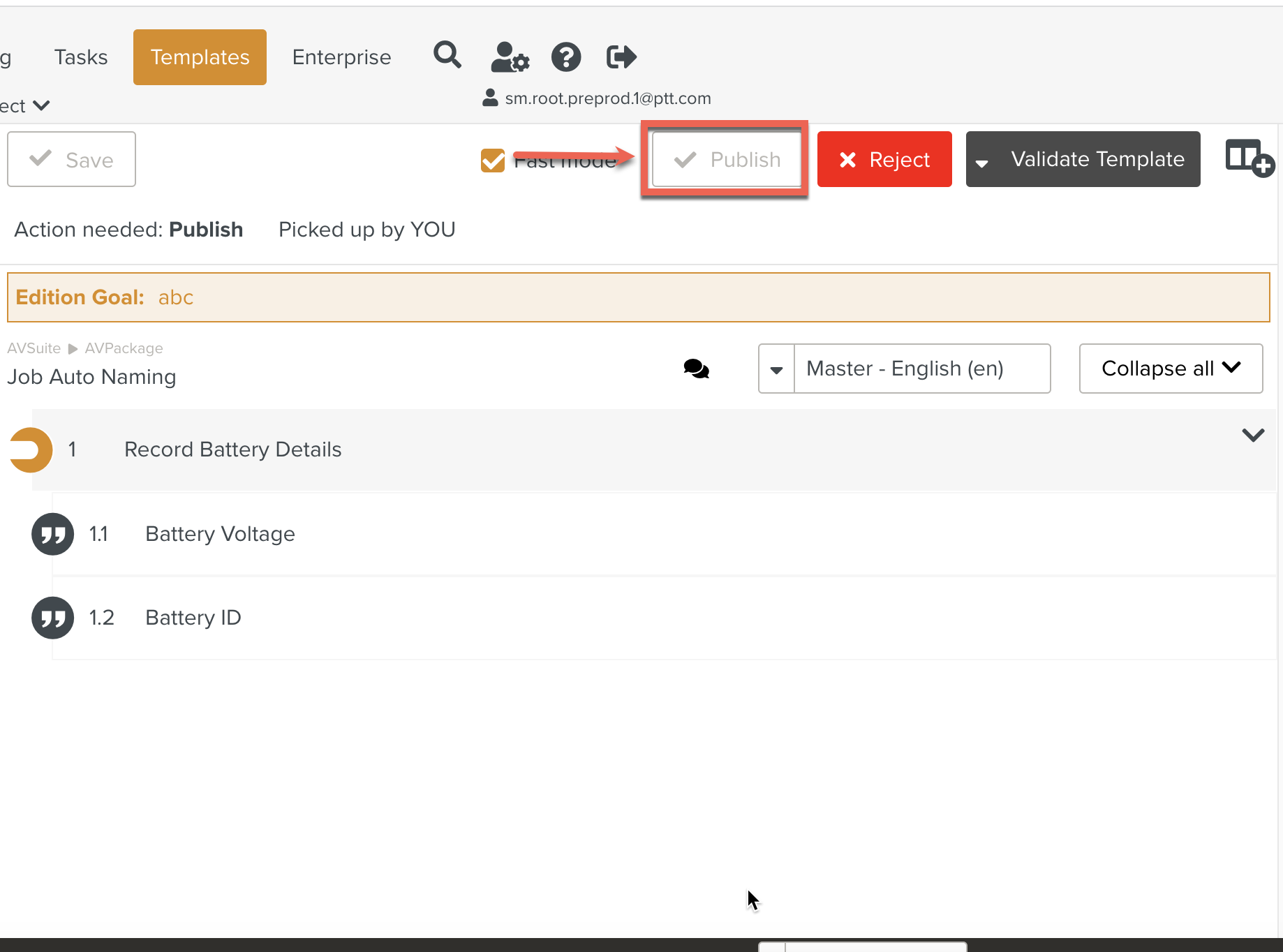Open user settings gear icon
This screenshot has width=1283, height=952.
pos(510,57)
